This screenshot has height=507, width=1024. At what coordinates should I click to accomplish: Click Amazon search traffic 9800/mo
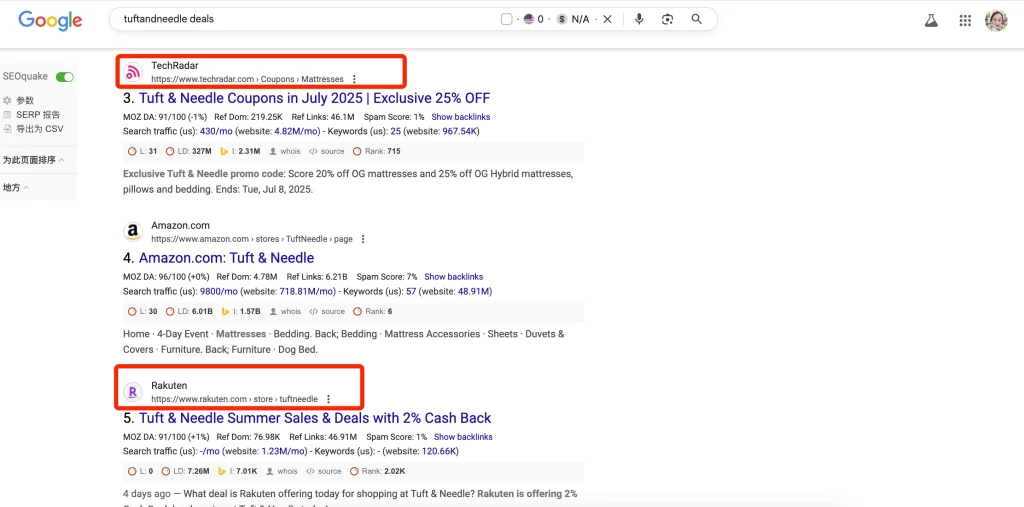(219, 291)
